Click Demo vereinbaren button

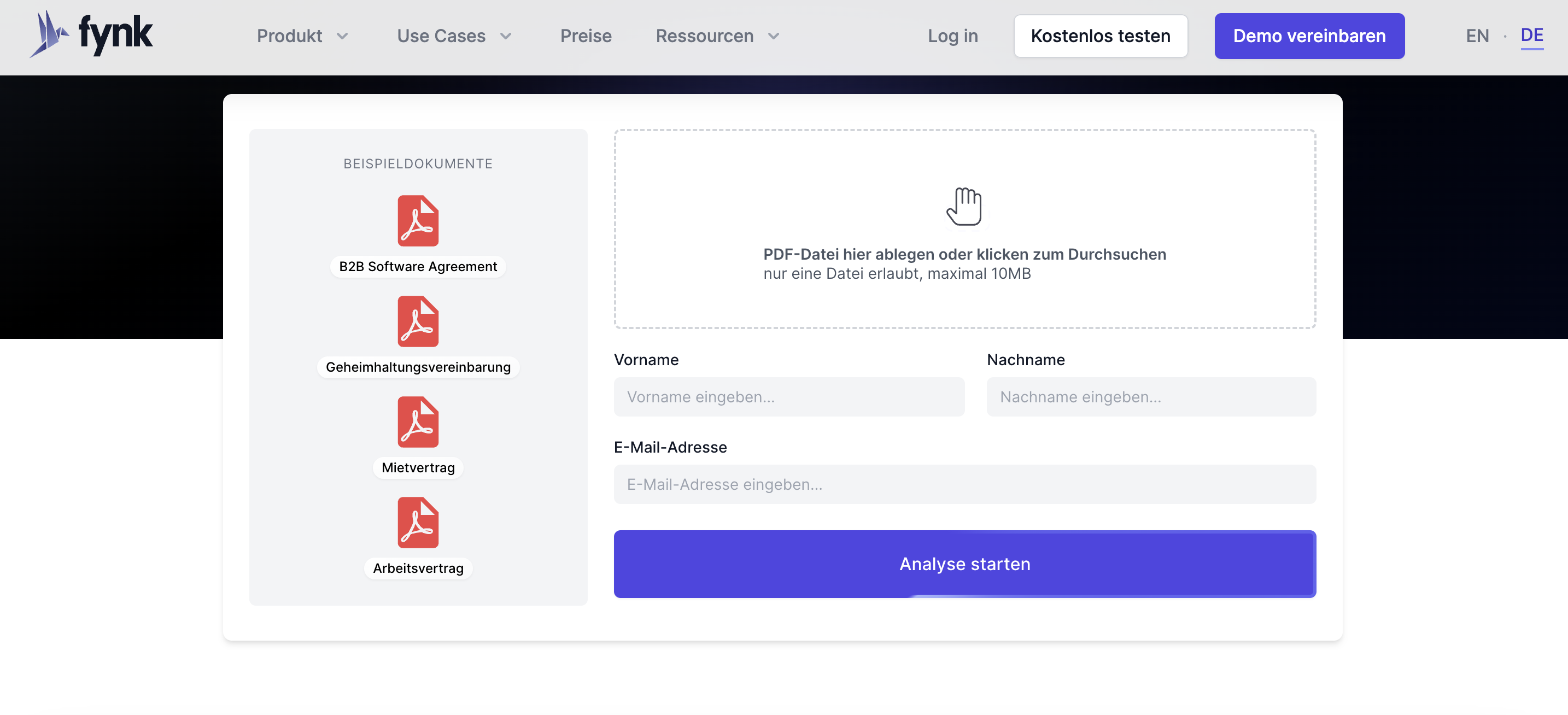[1309, 36]
